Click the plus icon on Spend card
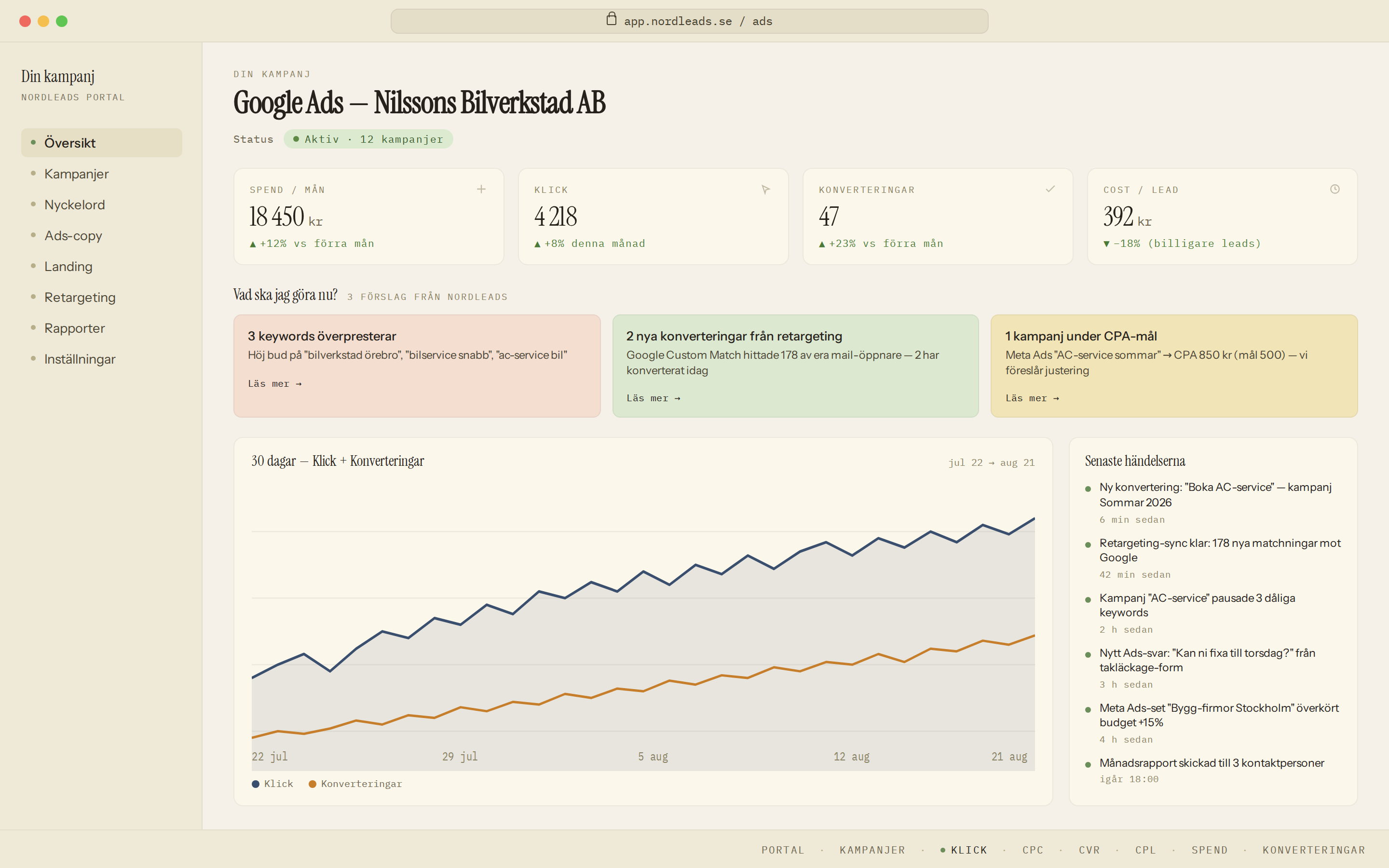This screenshot has height=868, width=1389. coord(481,189)
